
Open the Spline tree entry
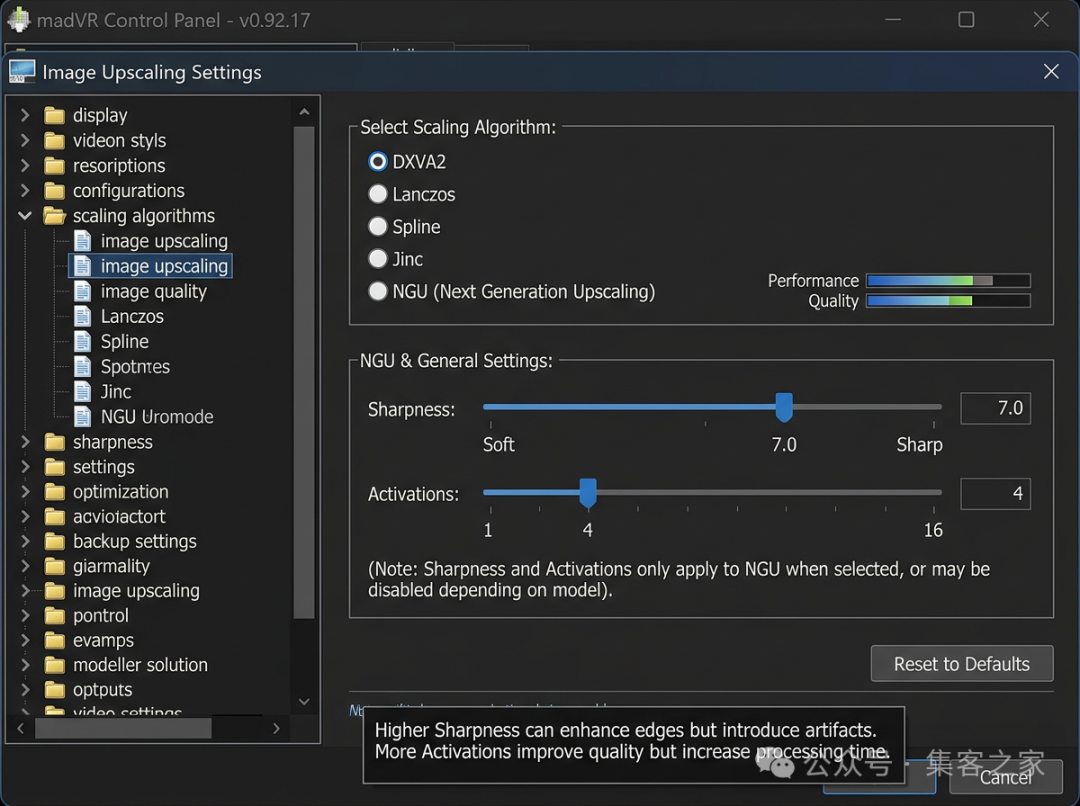(x=124, y=341)
